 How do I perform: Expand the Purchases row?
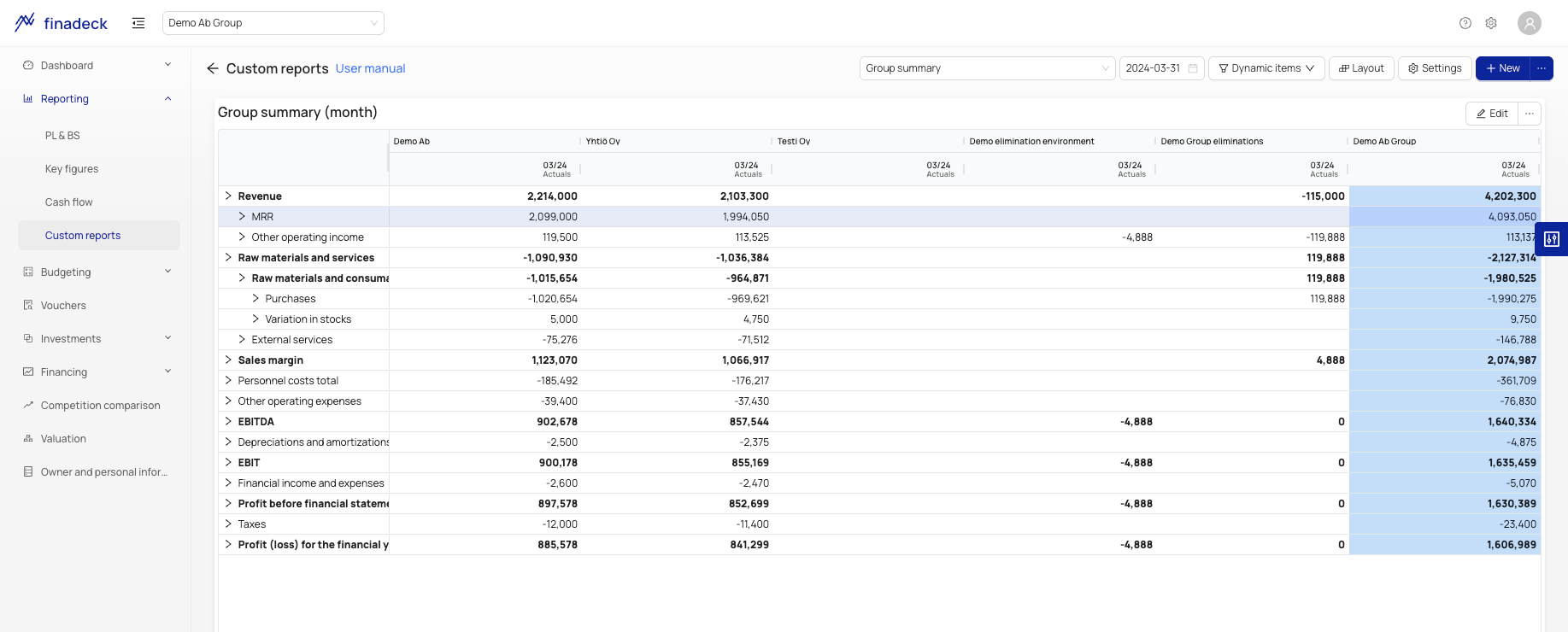point(255,299)
